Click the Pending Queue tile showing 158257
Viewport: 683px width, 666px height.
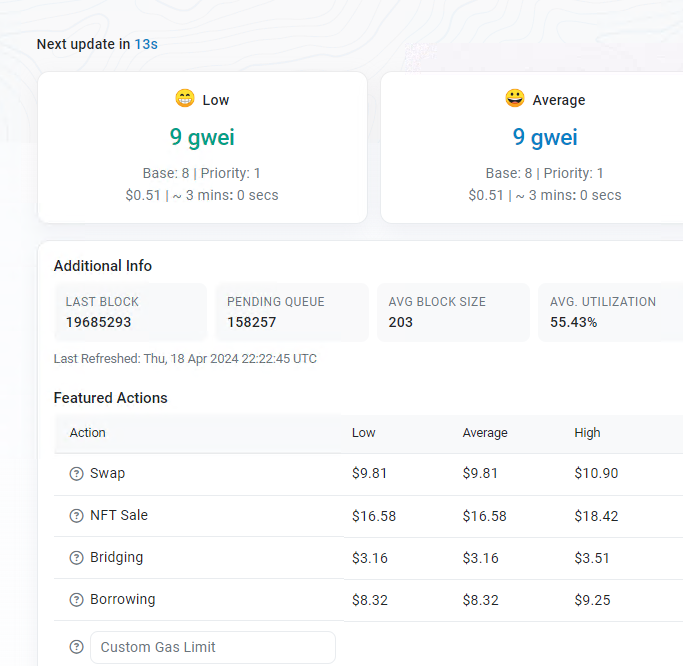pos(292,312)
